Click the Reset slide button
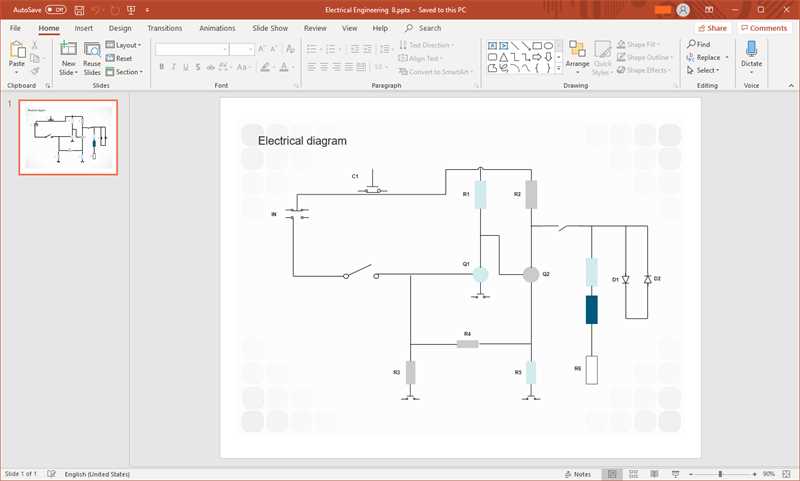 pos(119,58)
